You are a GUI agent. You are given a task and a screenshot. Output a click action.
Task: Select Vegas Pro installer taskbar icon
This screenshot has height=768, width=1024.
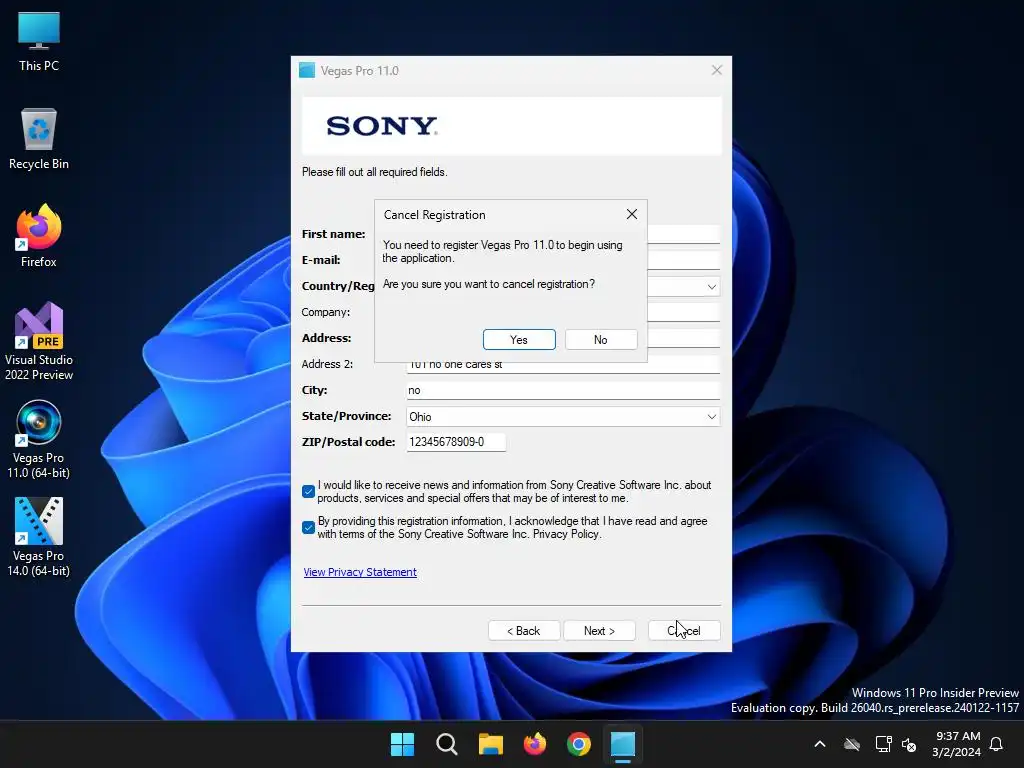(x=623, y=744)
